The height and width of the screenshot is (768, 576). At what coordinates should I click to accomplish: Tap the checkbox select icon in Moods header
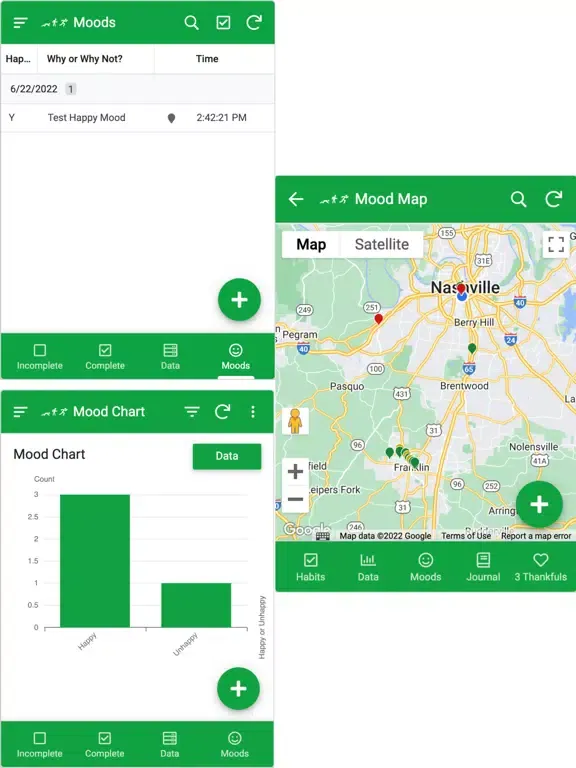pos(223,23)
